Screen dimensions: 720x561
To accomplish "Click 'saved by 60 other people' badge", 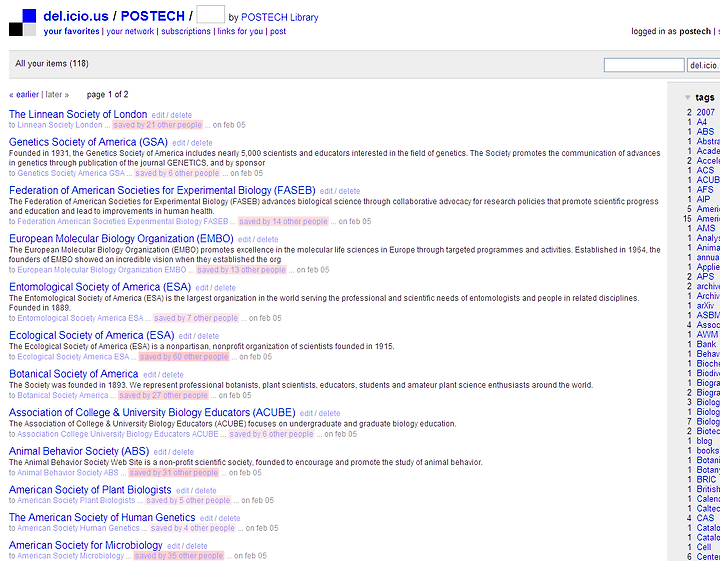I will click(184, 357).
